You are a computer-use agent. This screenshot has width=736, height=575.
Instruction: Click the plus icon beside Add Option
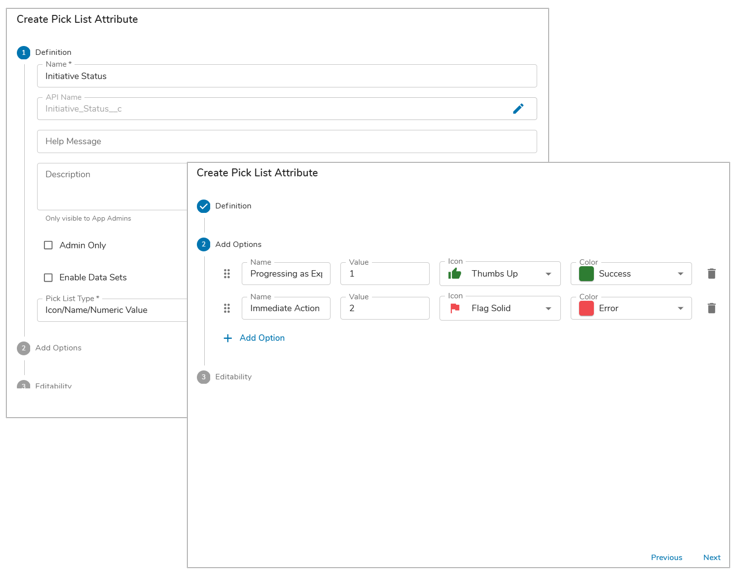tap(227, 339)
